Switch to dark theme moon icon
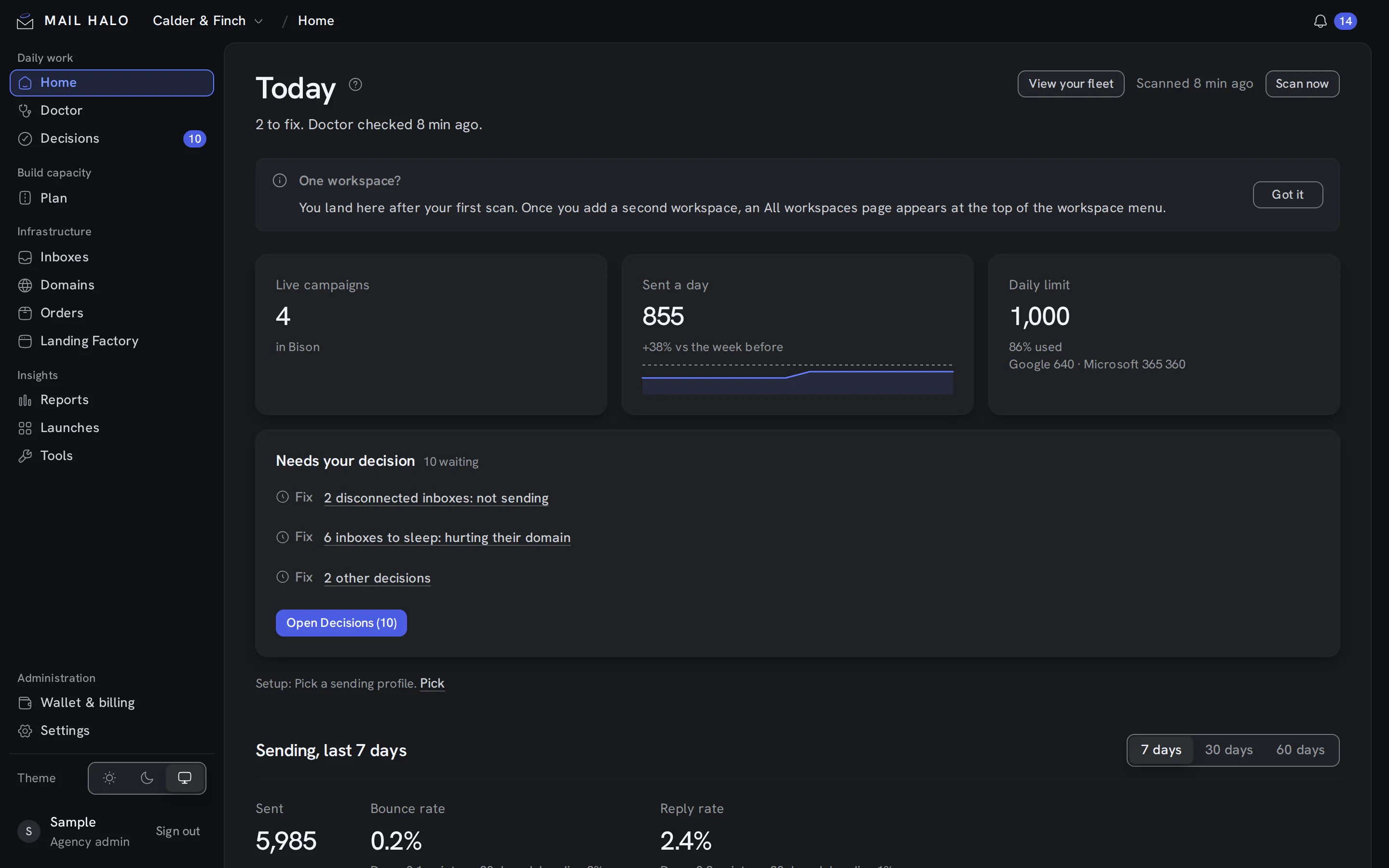Image resolution: width=1389 pixels, height=868 pixels. click(147, 778)
